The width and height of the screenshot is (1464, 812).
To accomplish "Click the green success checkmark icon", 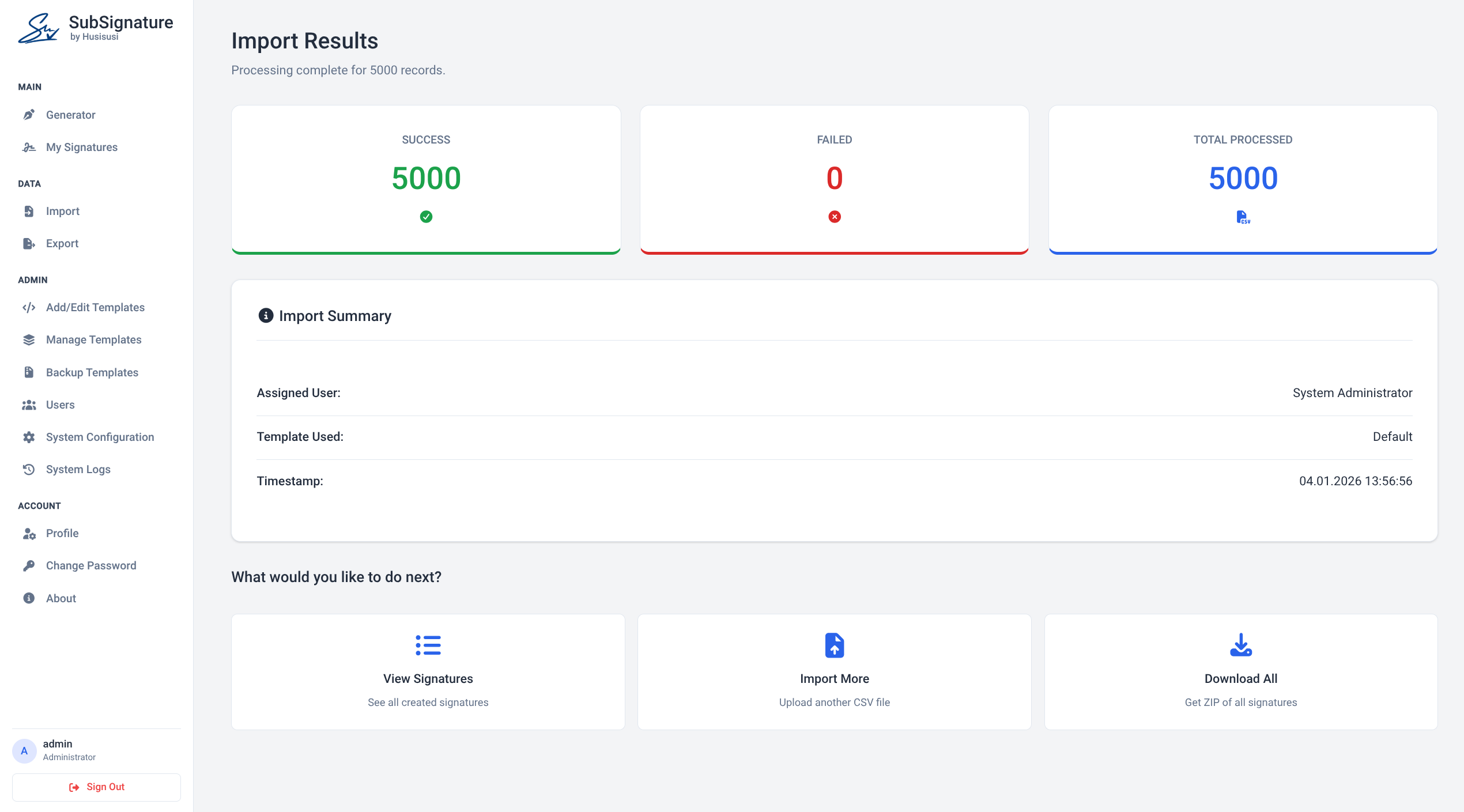I will pyautogui.click(x=426, y=217).
